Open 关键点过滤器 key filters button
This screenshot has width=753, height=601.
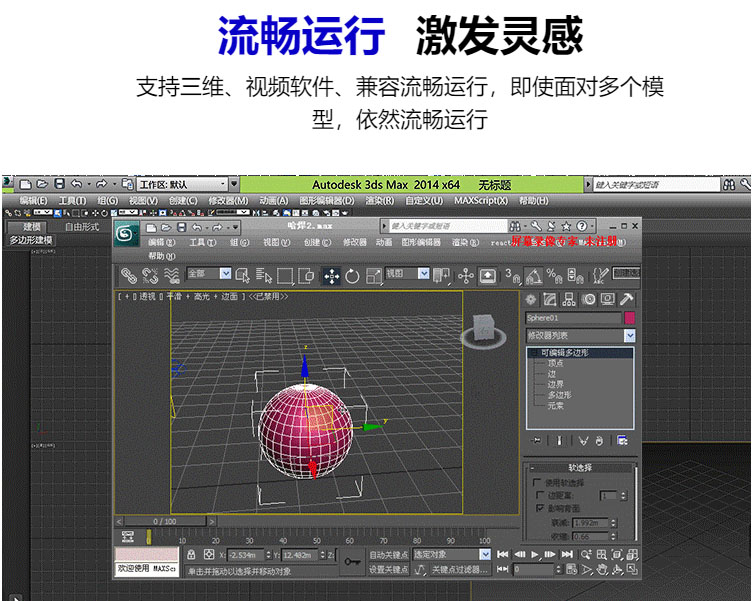460,569
